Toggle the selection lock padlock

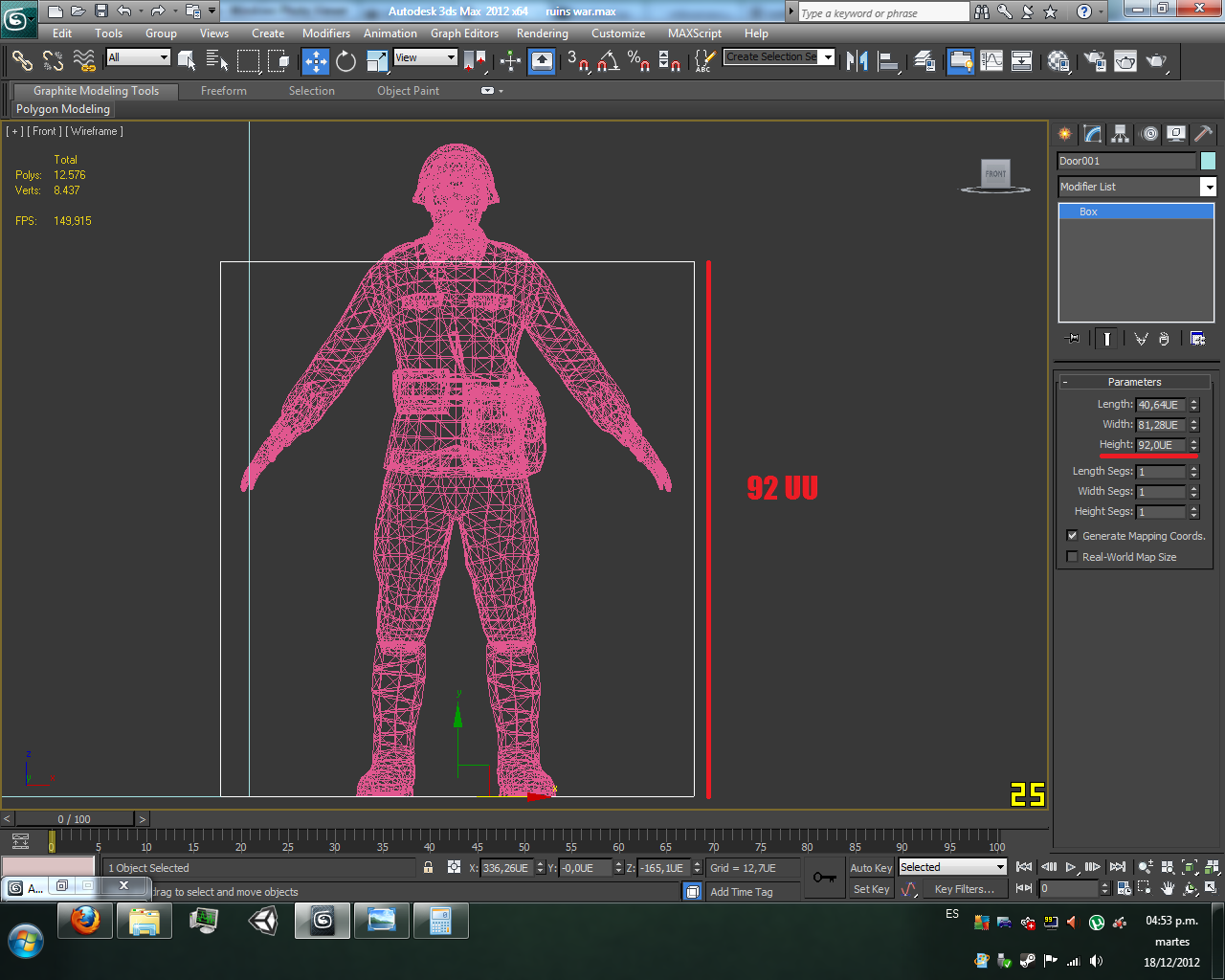click(x=428, y=867)
